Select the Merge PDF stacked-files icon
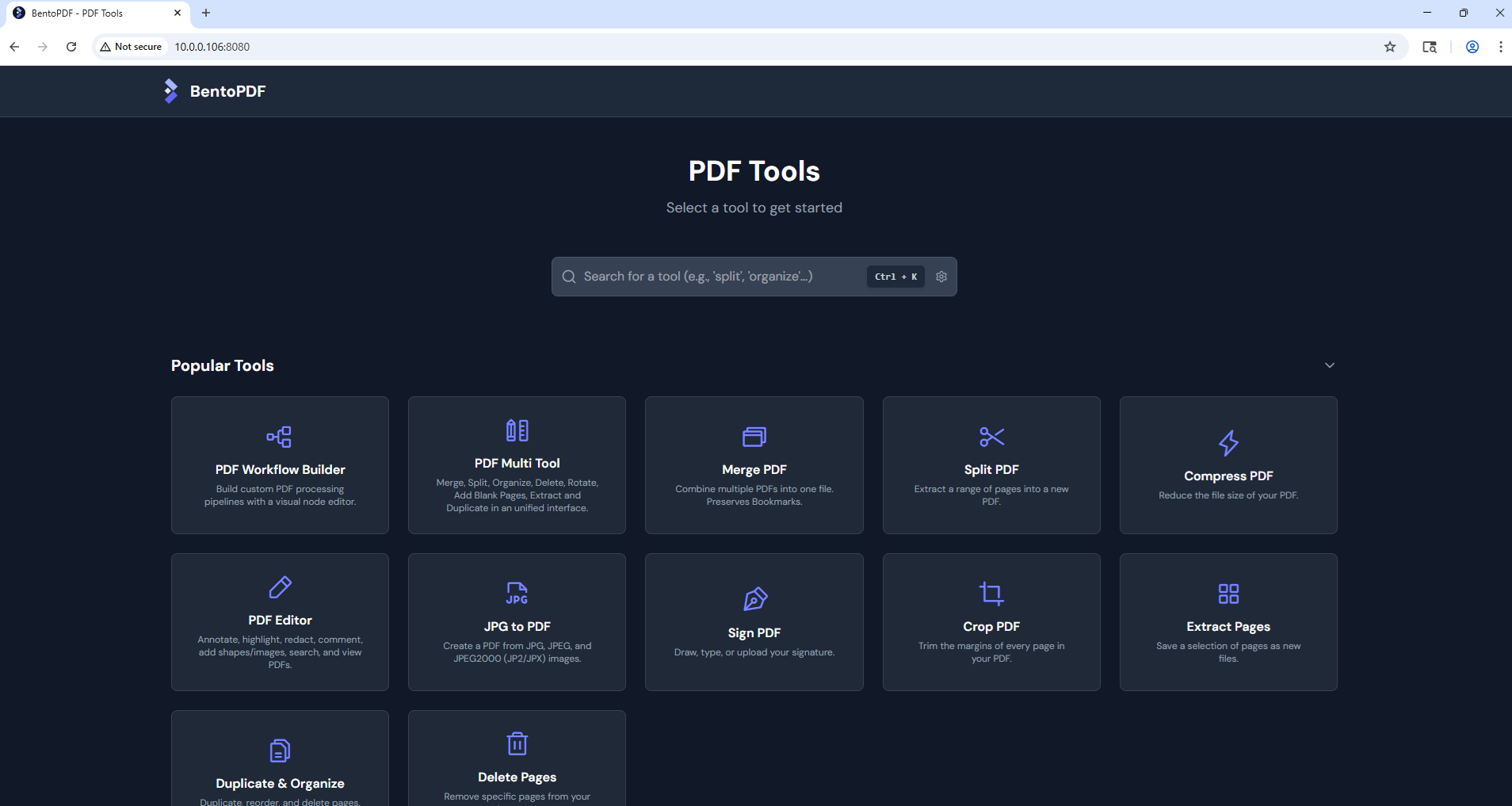Screen dimensions: 1512x806 tap(754, 437)
